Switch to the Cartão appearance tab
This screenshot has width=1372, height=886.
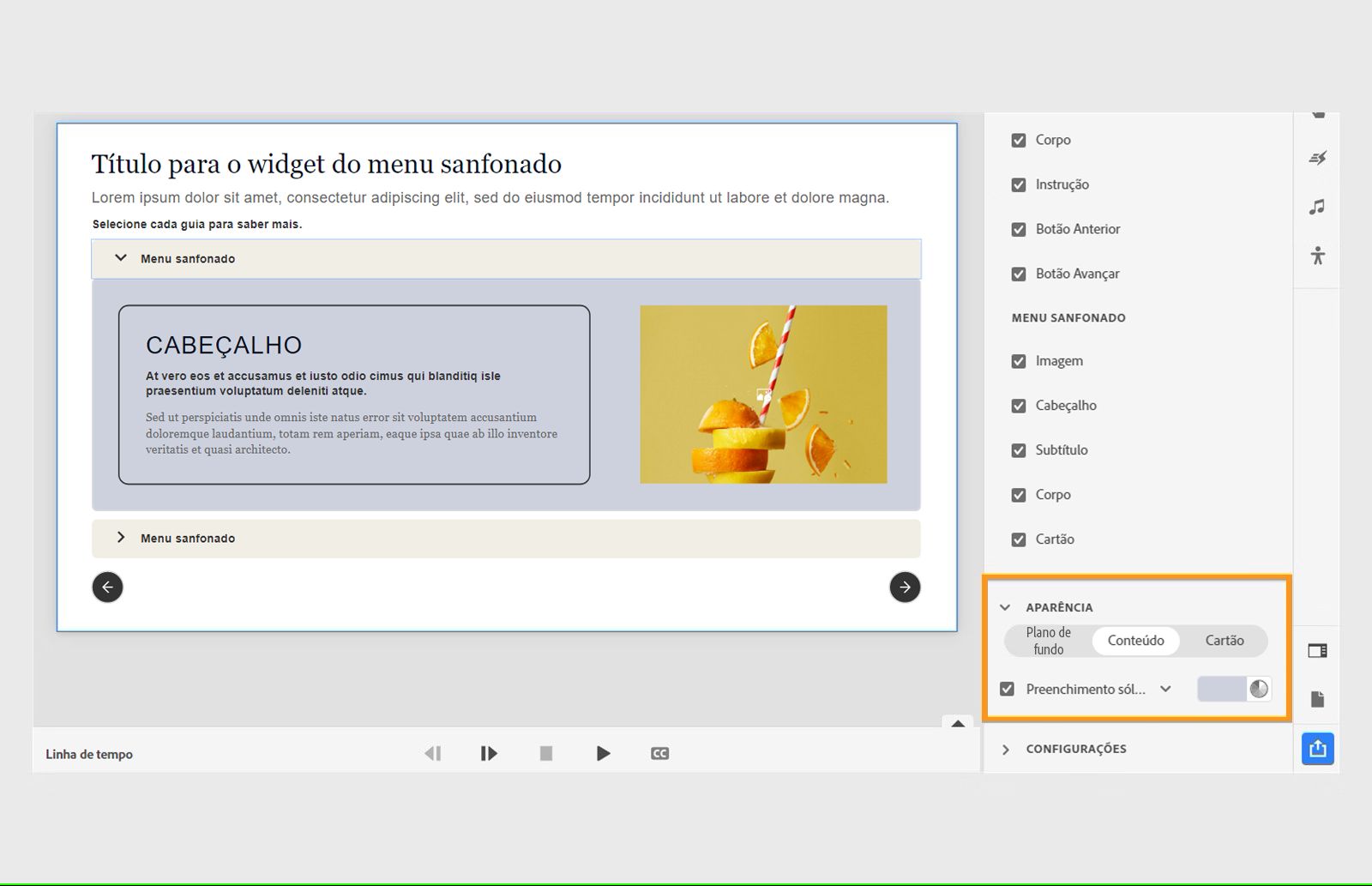1225,641
